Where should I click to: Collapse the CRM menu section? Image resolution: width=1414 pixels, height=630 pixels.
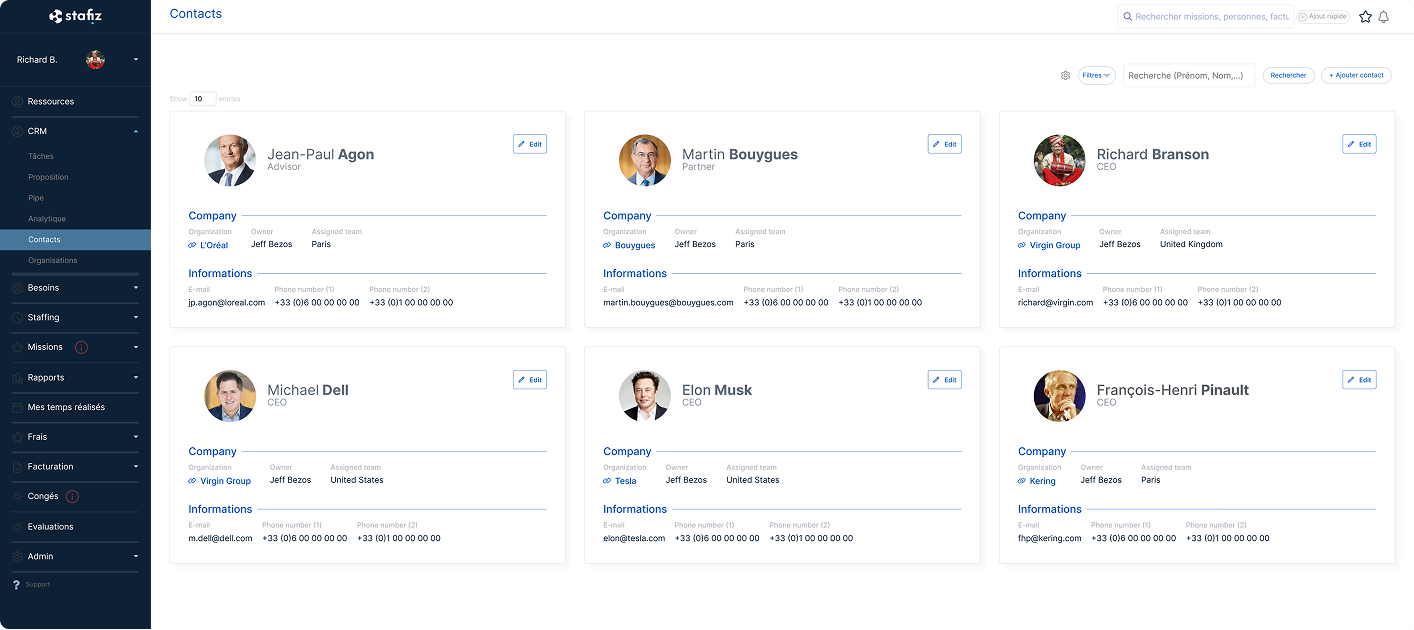point(136,132)
